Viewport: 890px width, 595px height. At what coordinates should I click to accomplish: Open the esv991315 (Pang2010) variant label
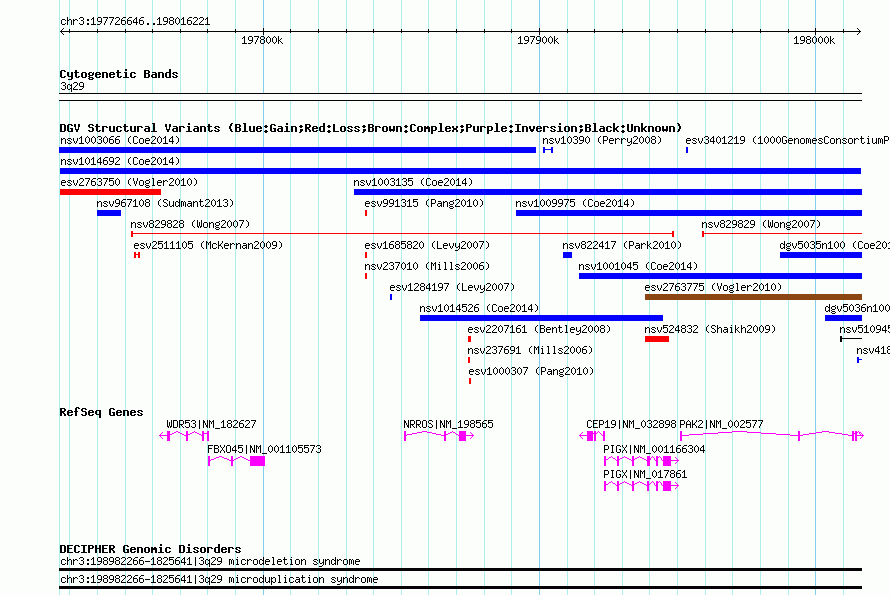[424, 203]
